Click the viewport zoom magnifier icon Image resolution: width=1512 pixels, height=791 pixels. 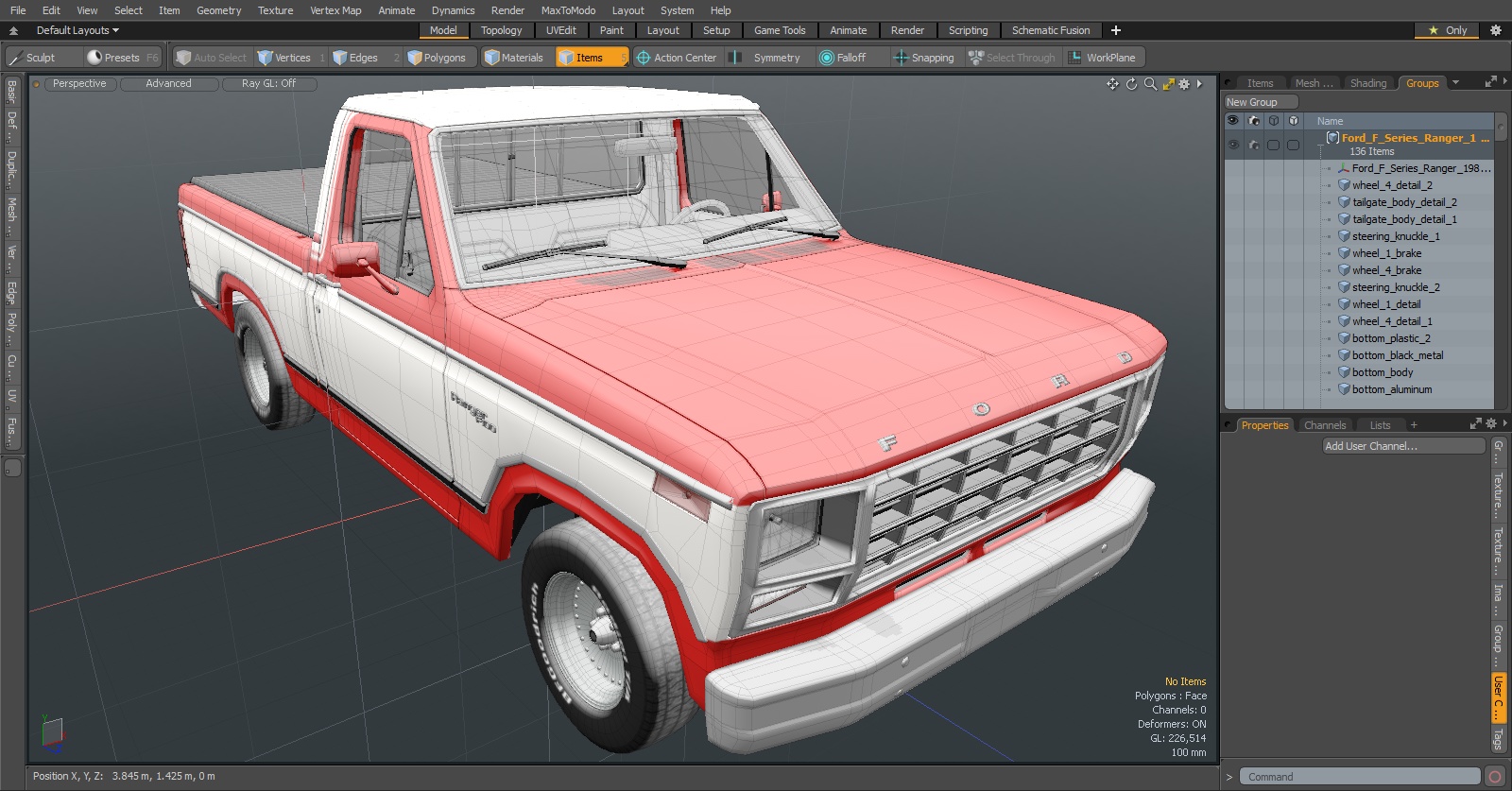[x=1150, y=84]
